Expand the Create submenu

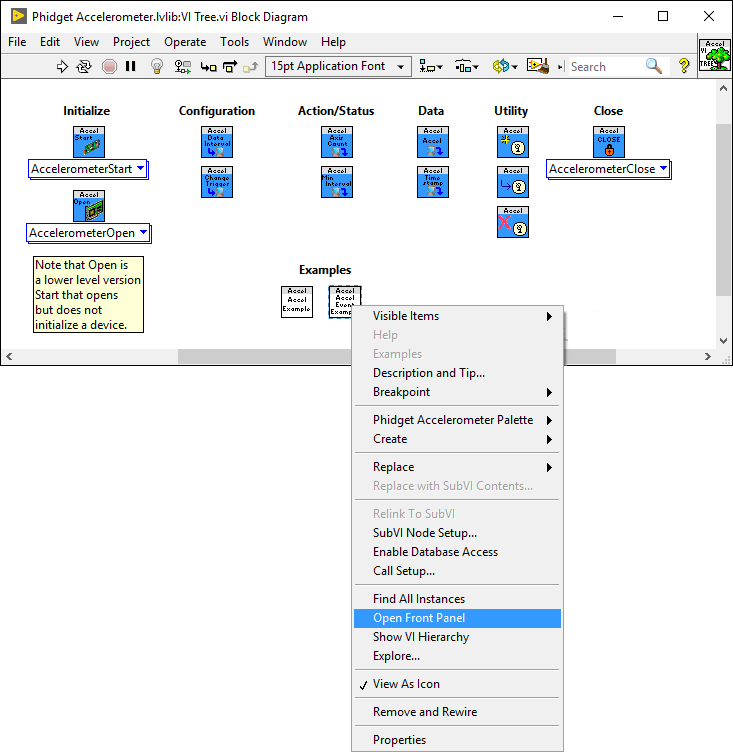click(x=457, y=439)
